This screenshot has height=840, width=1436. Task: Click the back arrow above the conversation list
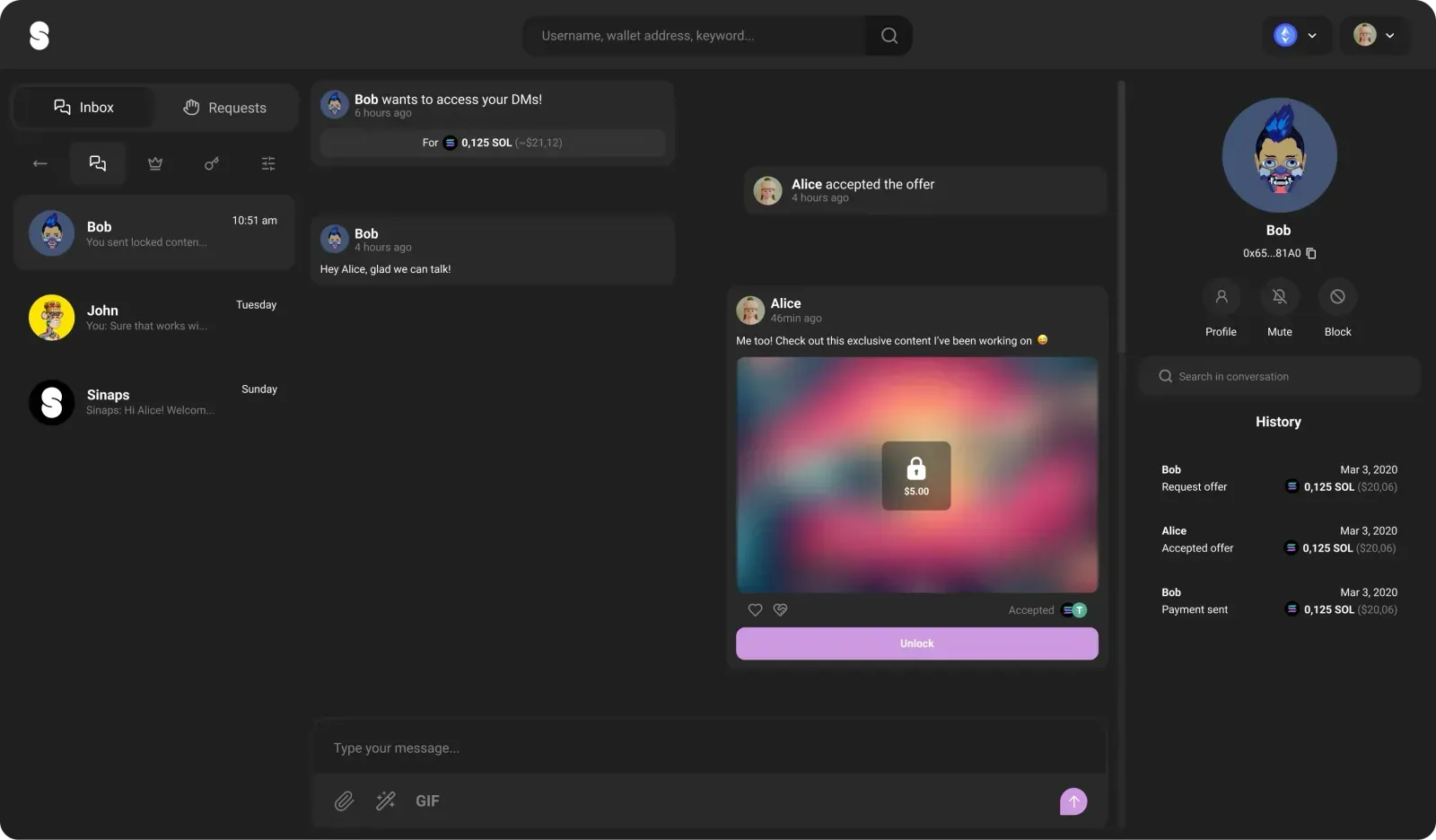(x=39, y=163)
